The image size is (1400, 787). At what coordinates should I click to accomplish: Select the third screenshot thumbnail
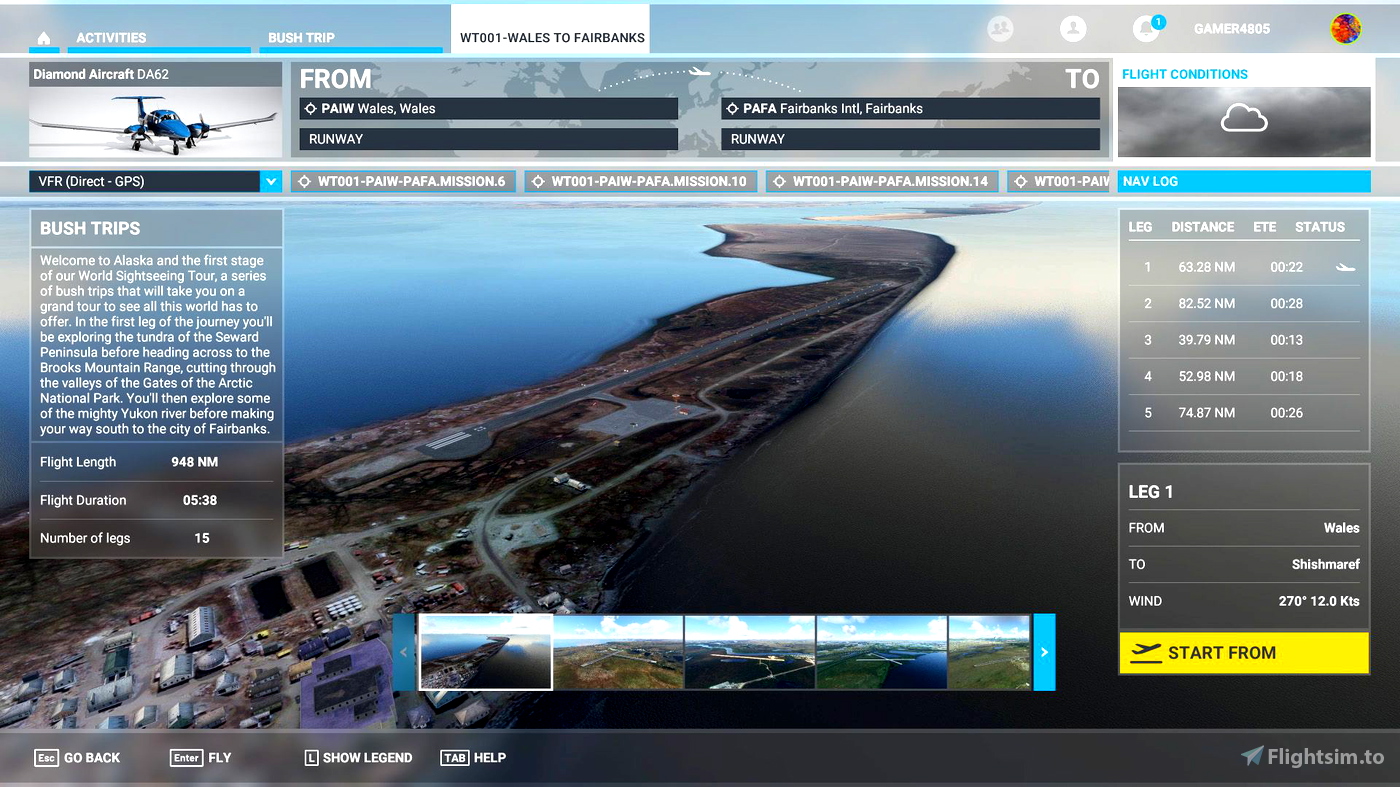tap(750, 652)
